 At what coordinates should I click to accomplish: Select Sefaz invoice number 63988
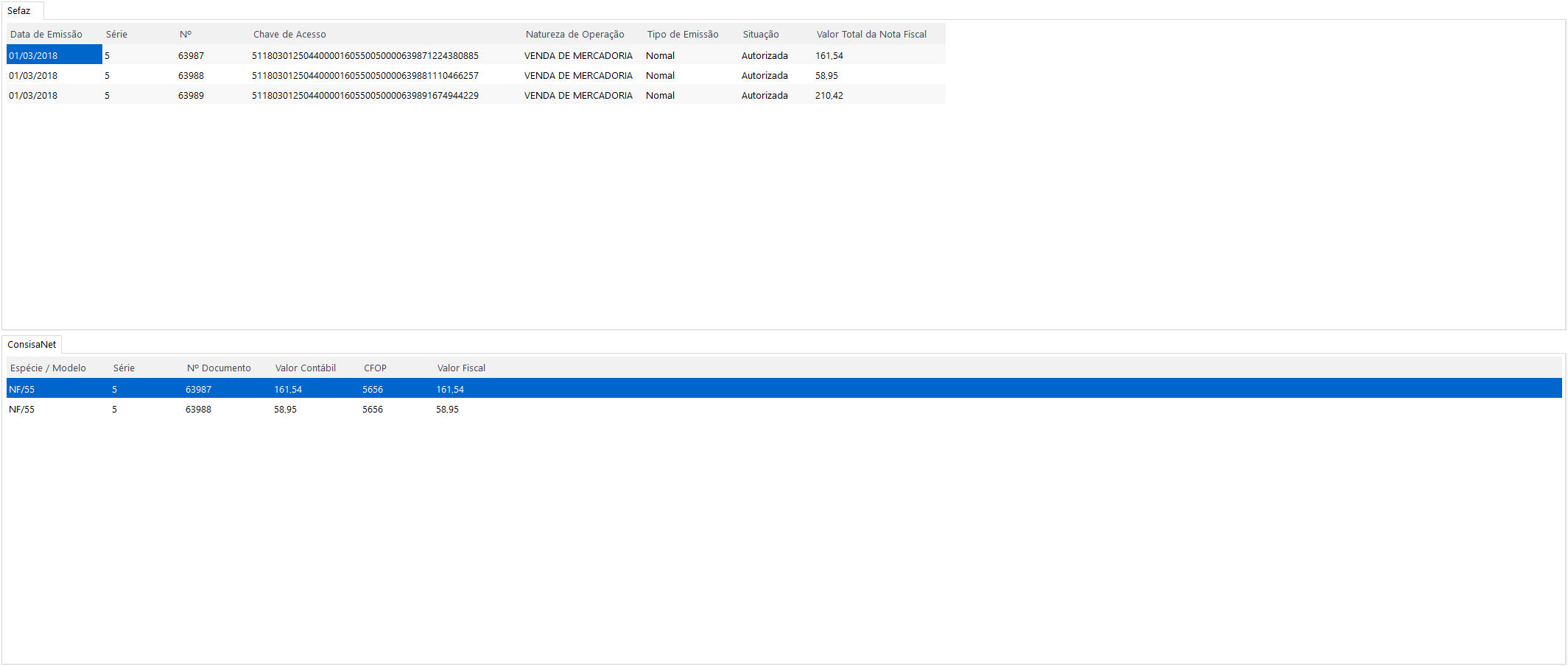click(191, 76)
